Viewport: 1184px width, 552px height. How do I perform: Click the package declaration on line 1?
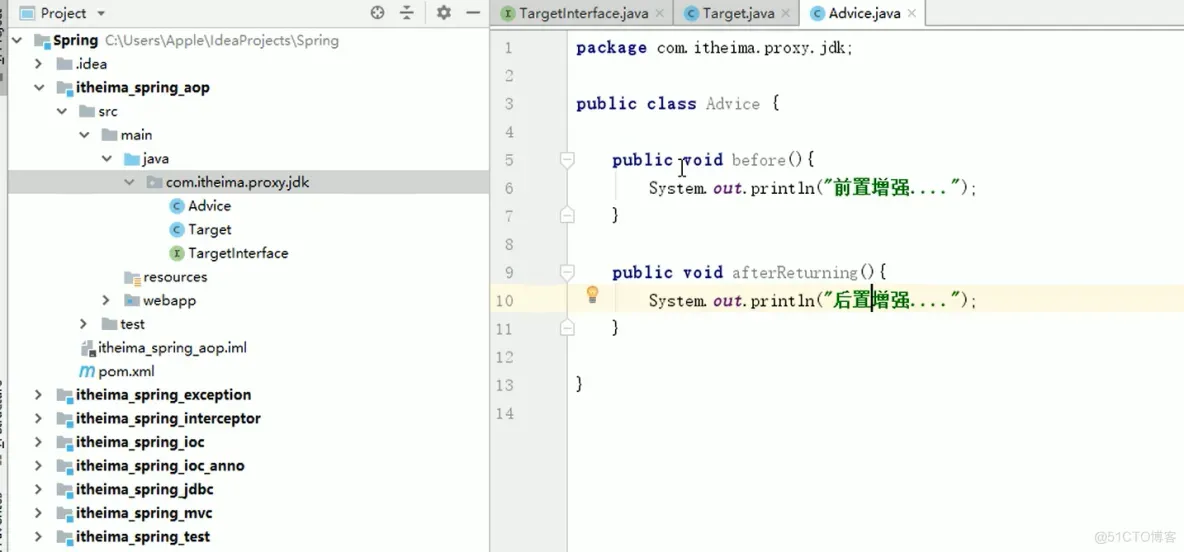pos(714,48)
